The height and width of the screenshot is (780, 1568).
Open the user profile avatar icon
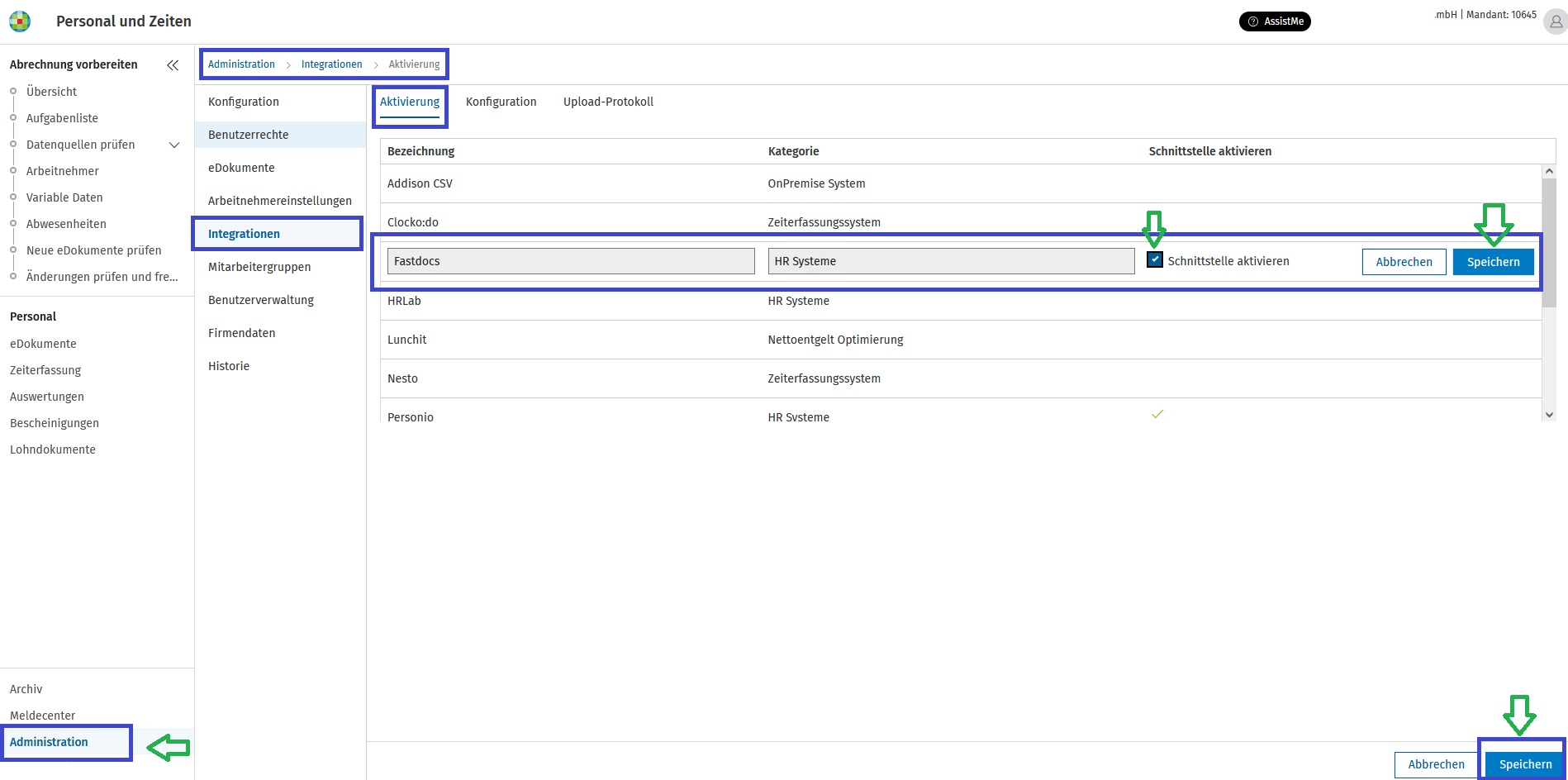click(1555, 22)
